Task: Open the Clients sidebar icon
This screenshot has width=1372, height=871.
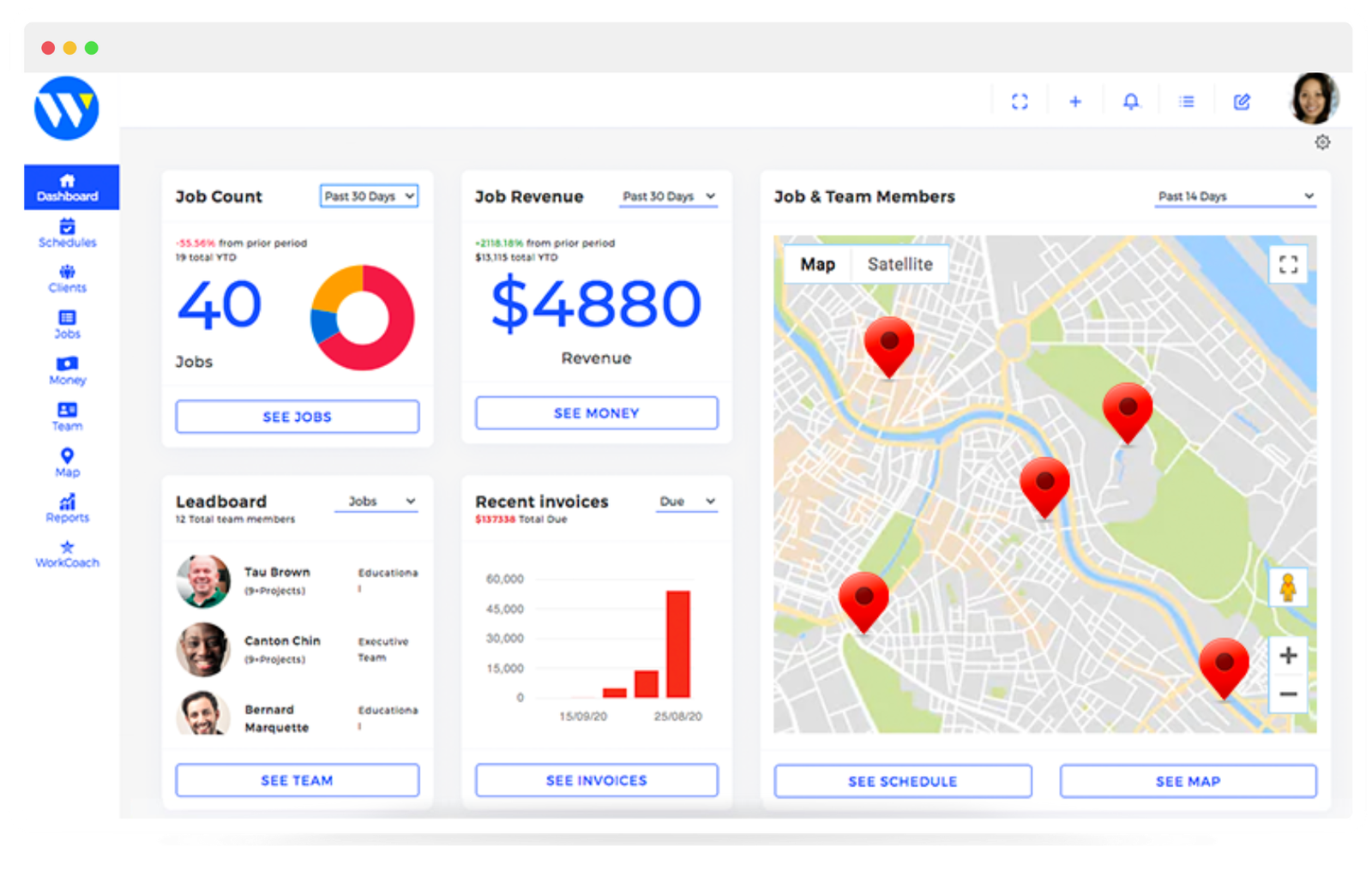Action: click(x=67, y=279)
